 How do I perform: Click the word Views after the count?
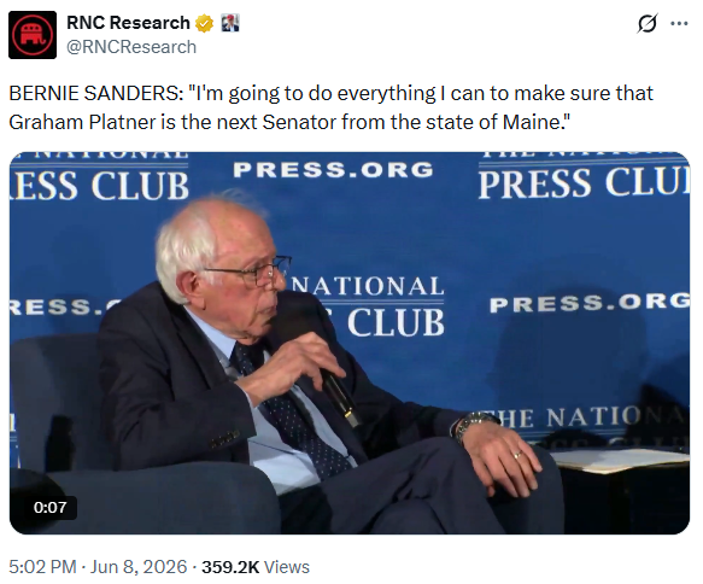287,567
